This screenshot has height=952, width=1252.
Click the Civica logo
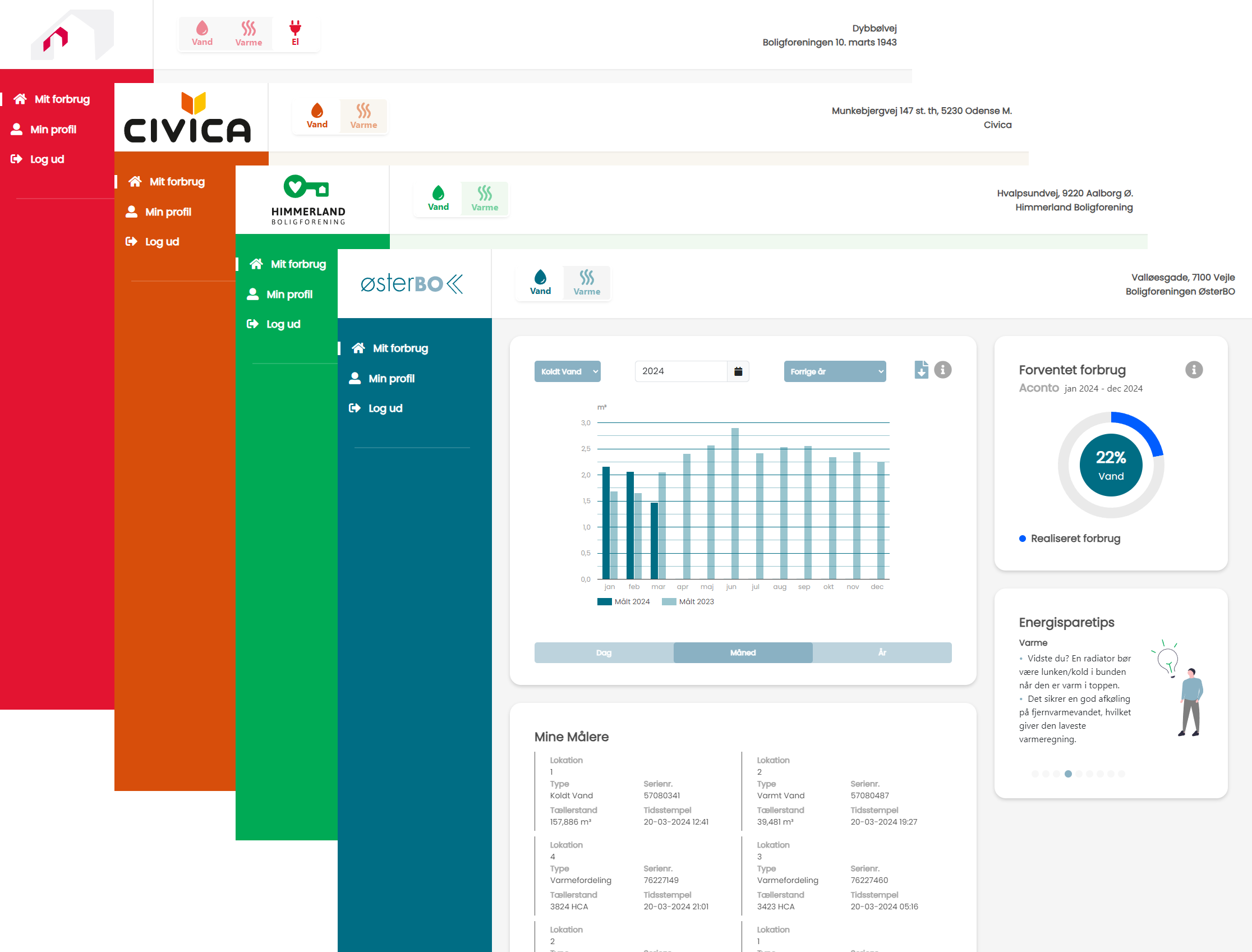(188, 117)
